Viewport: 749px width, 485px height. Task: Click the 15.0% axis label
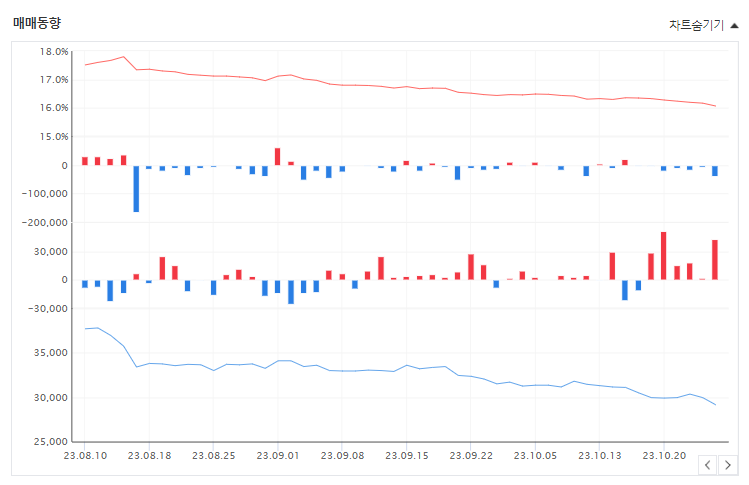54,137
